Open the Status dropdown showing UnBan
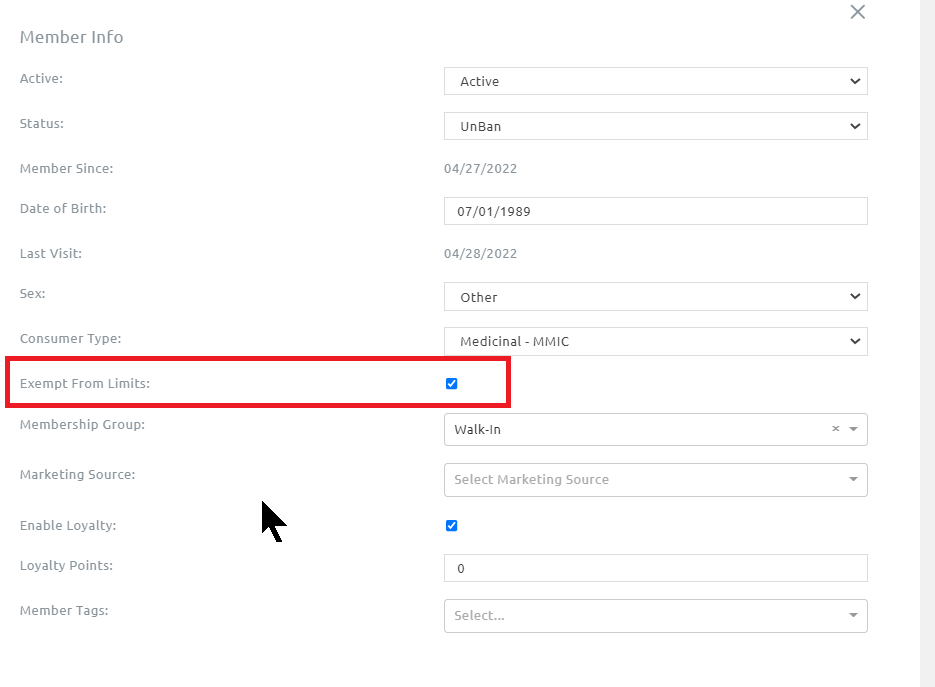935x687 pixels. [655, 126]
